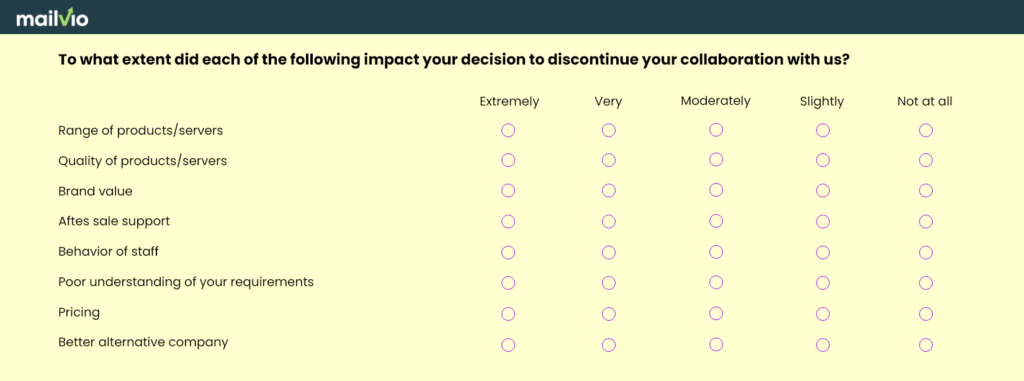Select Very for Pricing
The width and height of the screenshot is (1024, 381).
pyautogui.click(x=609, y=314)
